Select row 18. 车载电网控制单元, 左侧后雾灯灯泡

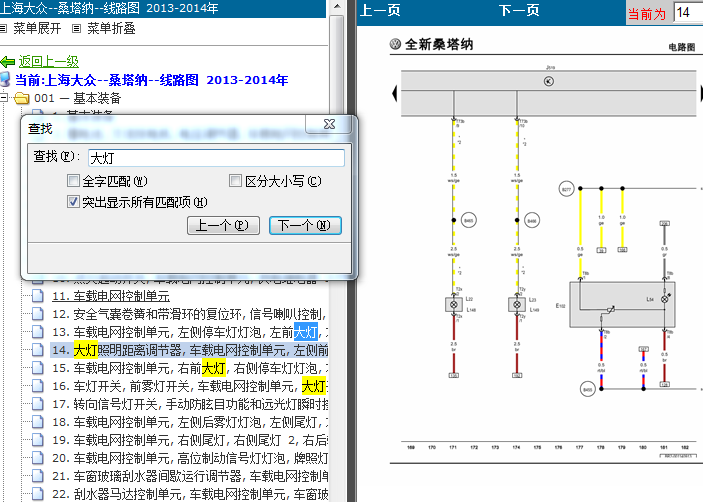click(189, 422)
